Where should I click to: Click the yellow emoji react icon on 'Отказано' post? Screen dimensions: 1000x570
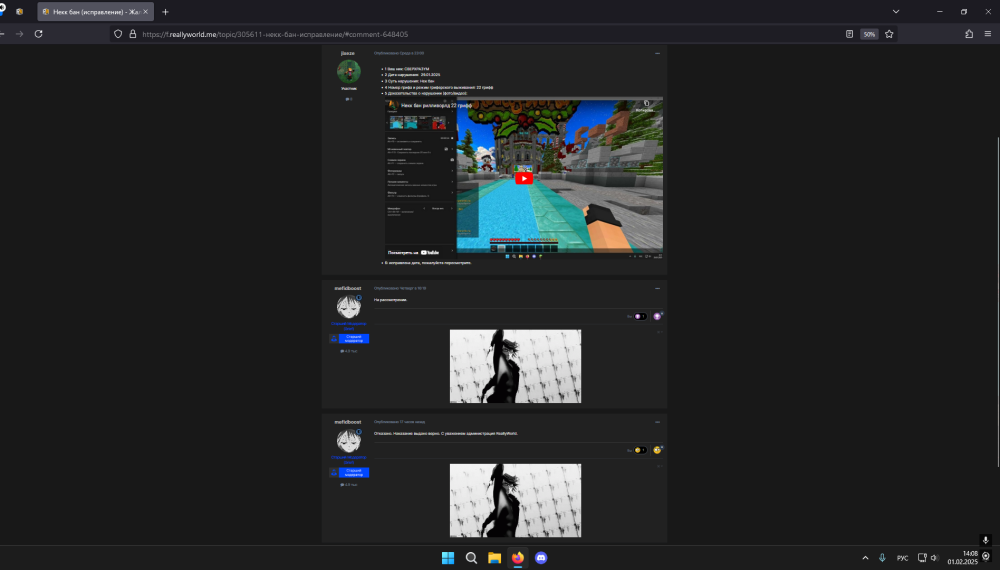point(657,450)
